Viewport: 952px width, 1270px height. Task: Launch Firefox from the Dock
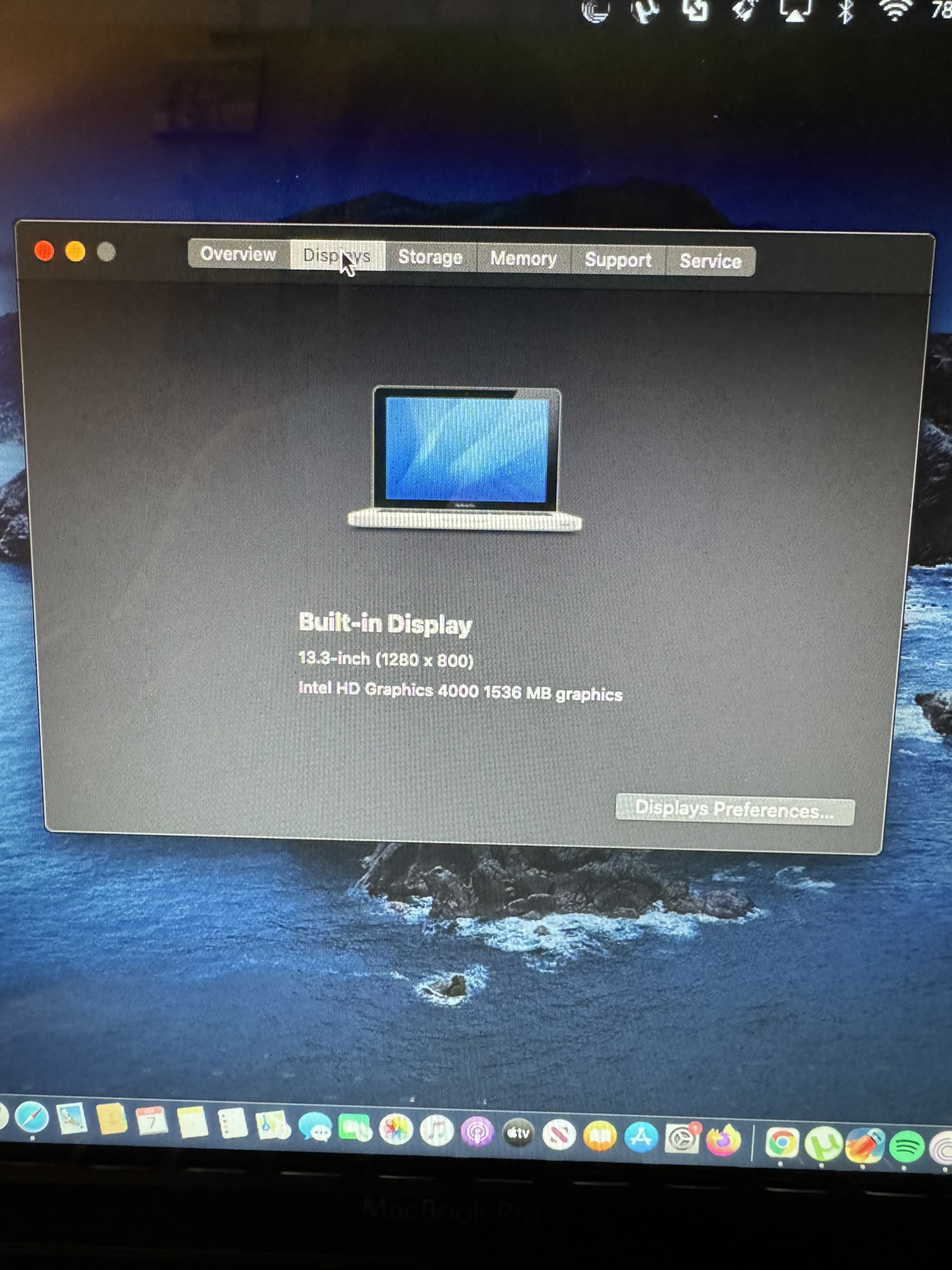723,1141
